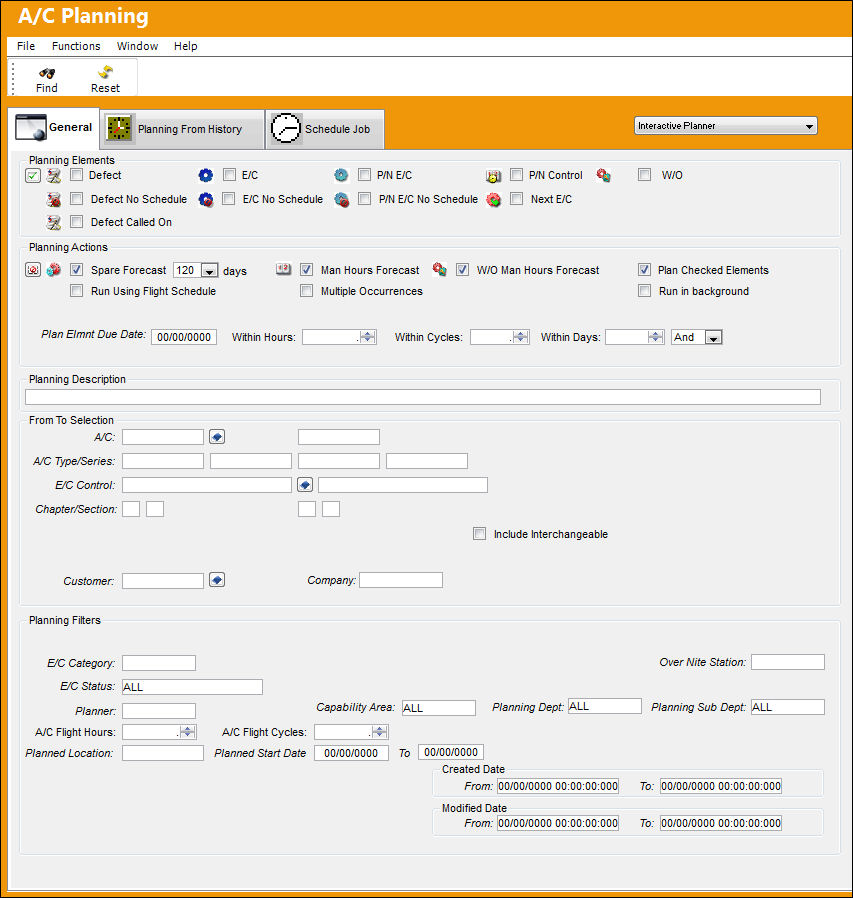The height and width of the screenshot is (898, 853).
Task: Click the Planning Sub Dept field
Action: pyautogui.click(x=788, y=707)
